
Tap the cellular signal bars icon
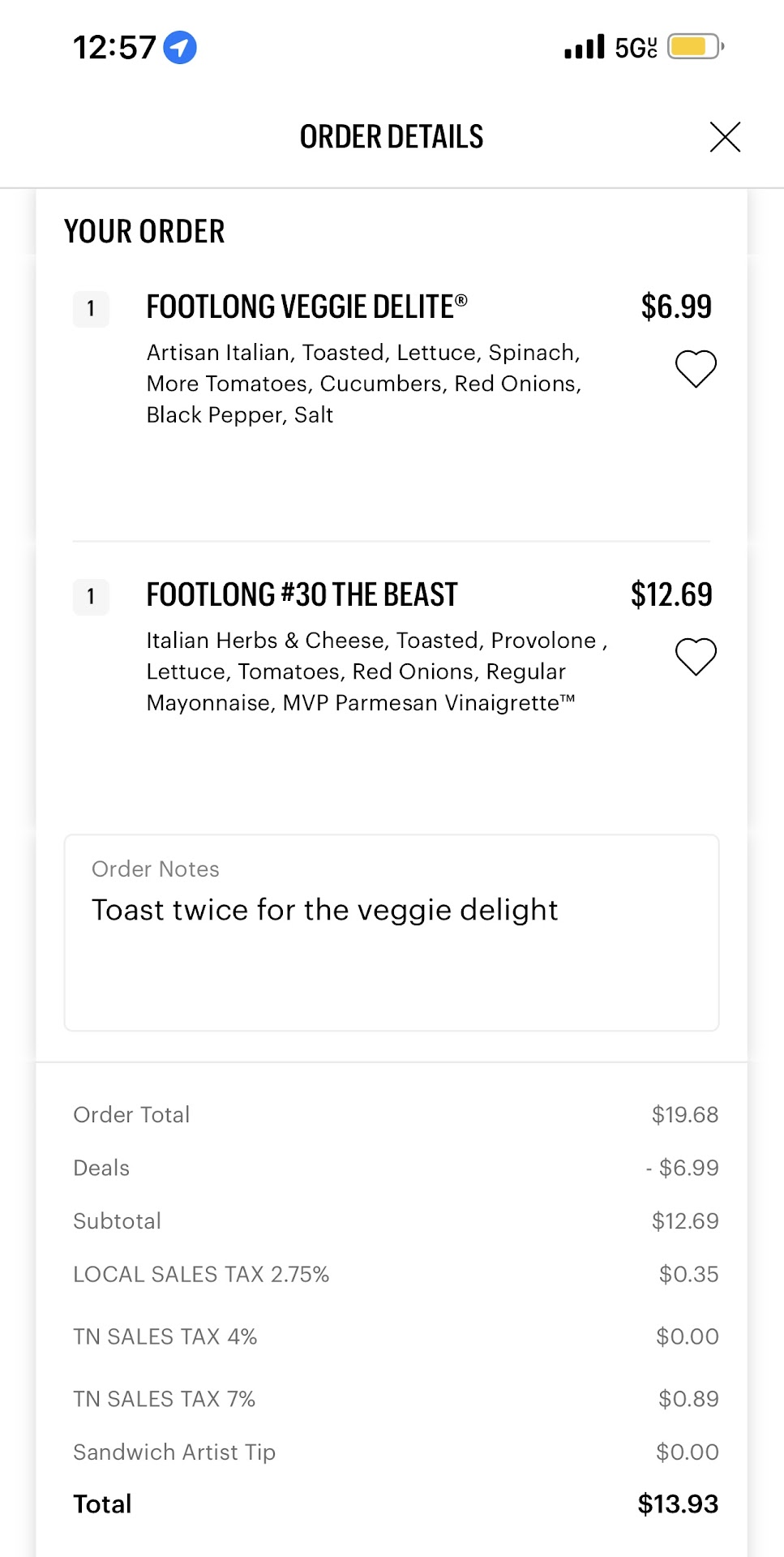(x=585, y=47)
